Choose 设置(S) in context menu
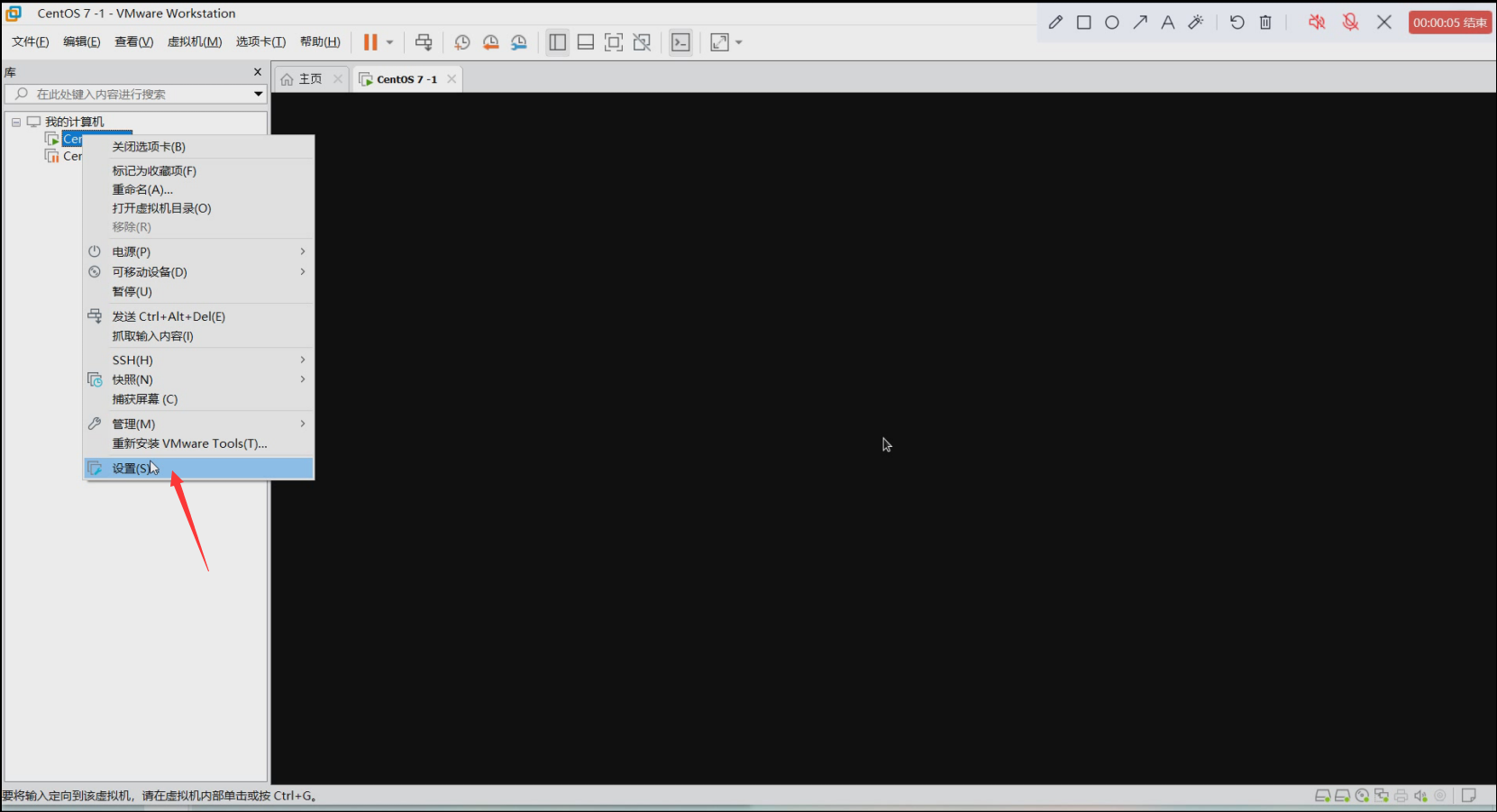Image resolution: width=1497 pixels, height=812 pixels. [x=198, y=468]
